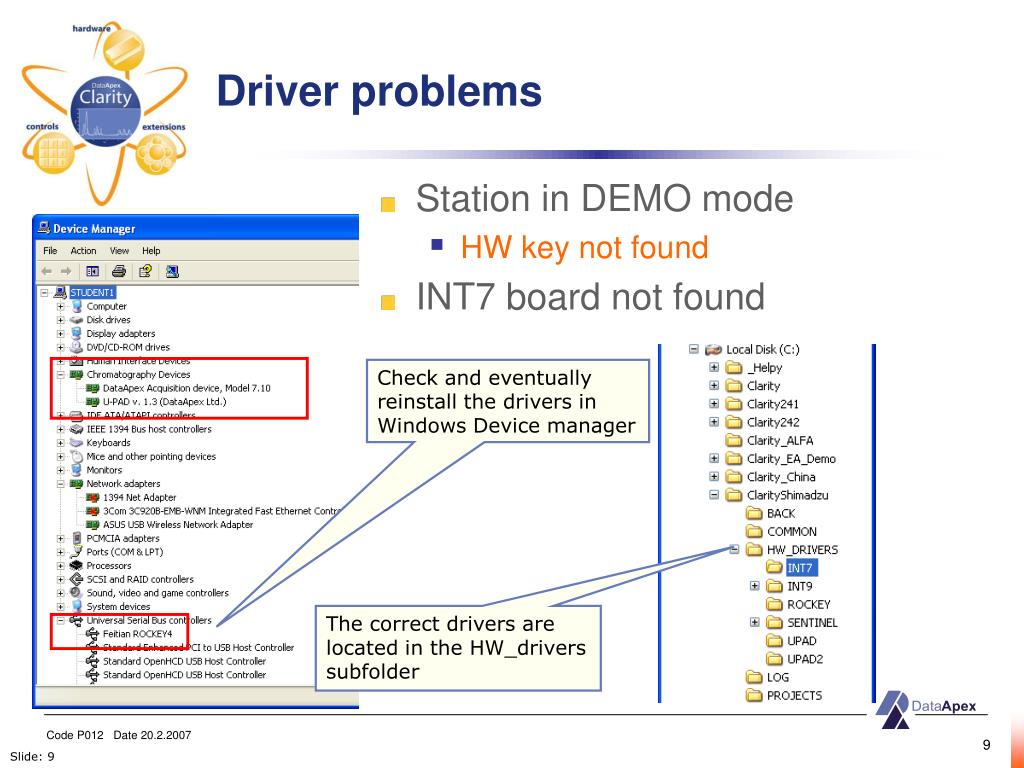
Task: Click the help properties icon with question mark
Action: click(145, 271)
